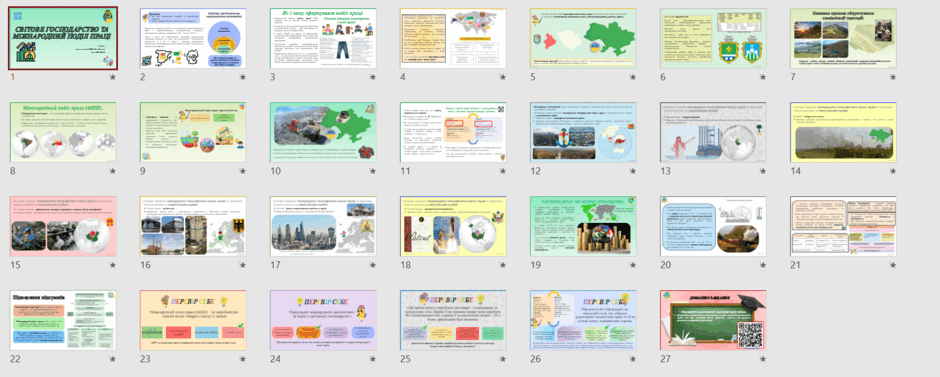Click the star icon for slide 19

tap(632, 266)
